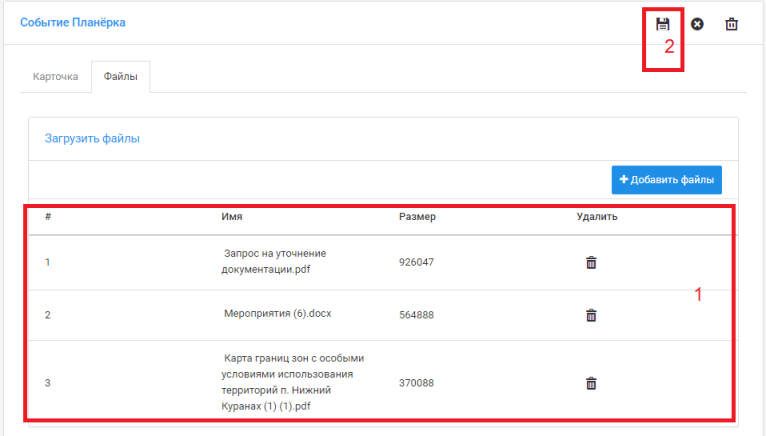Image resolution: width=766 pixels, height=436 pixels.
Task: Click the save floppy disk icon
Action: pos(662,23)
